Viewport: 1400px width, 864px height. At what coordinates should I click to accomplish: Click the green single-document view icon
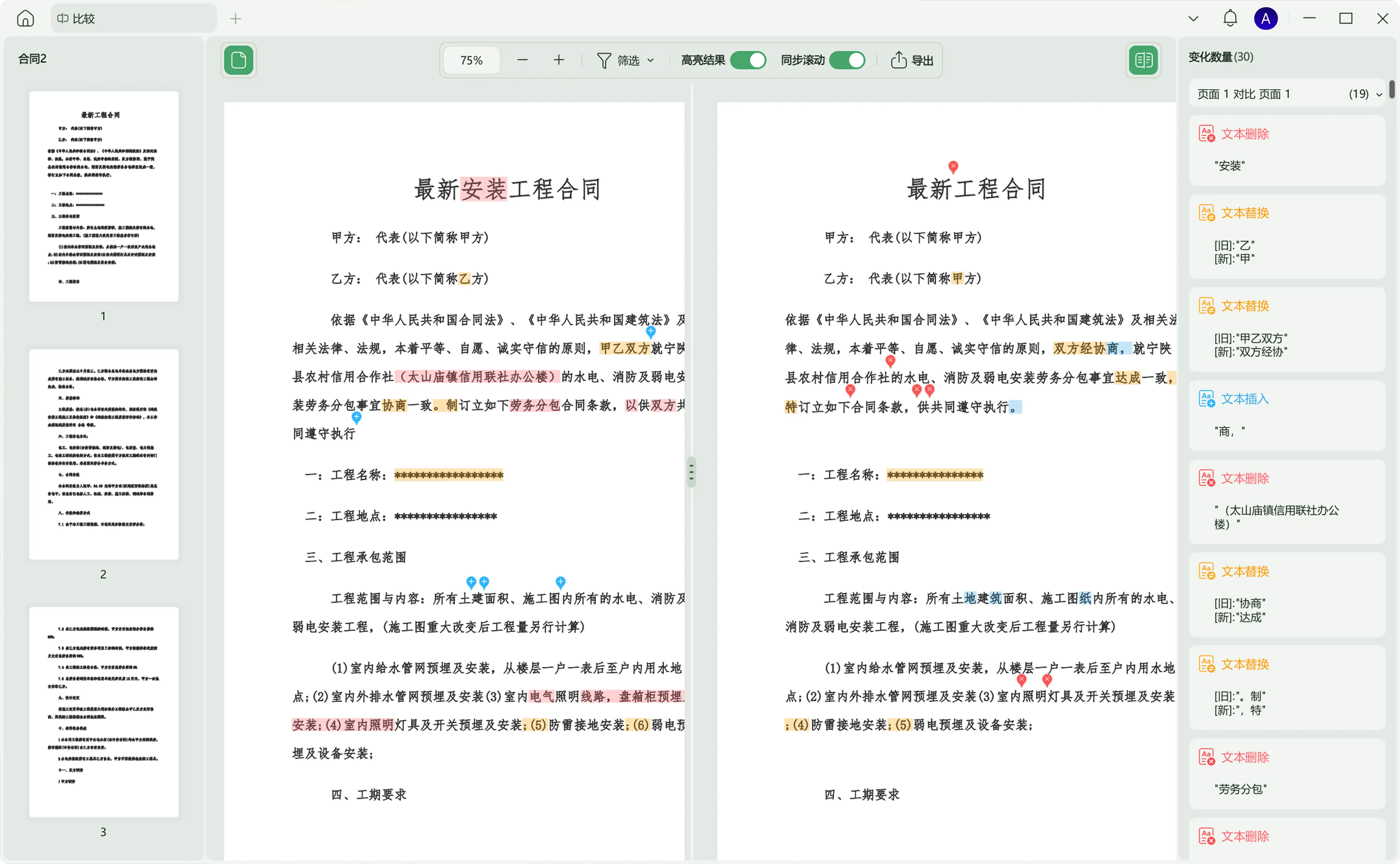click(x=239, y=60)
